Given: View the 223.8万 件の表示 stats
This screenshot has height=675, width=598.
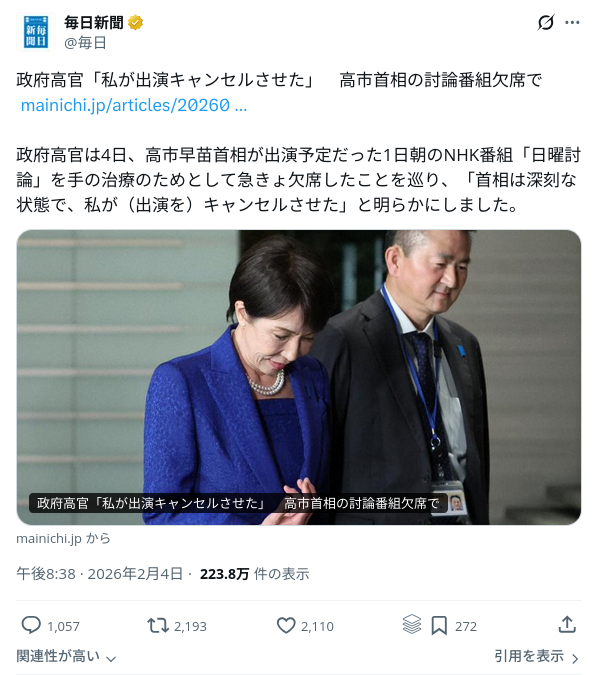Looking at the screenshot, I should tap(254, 574).
